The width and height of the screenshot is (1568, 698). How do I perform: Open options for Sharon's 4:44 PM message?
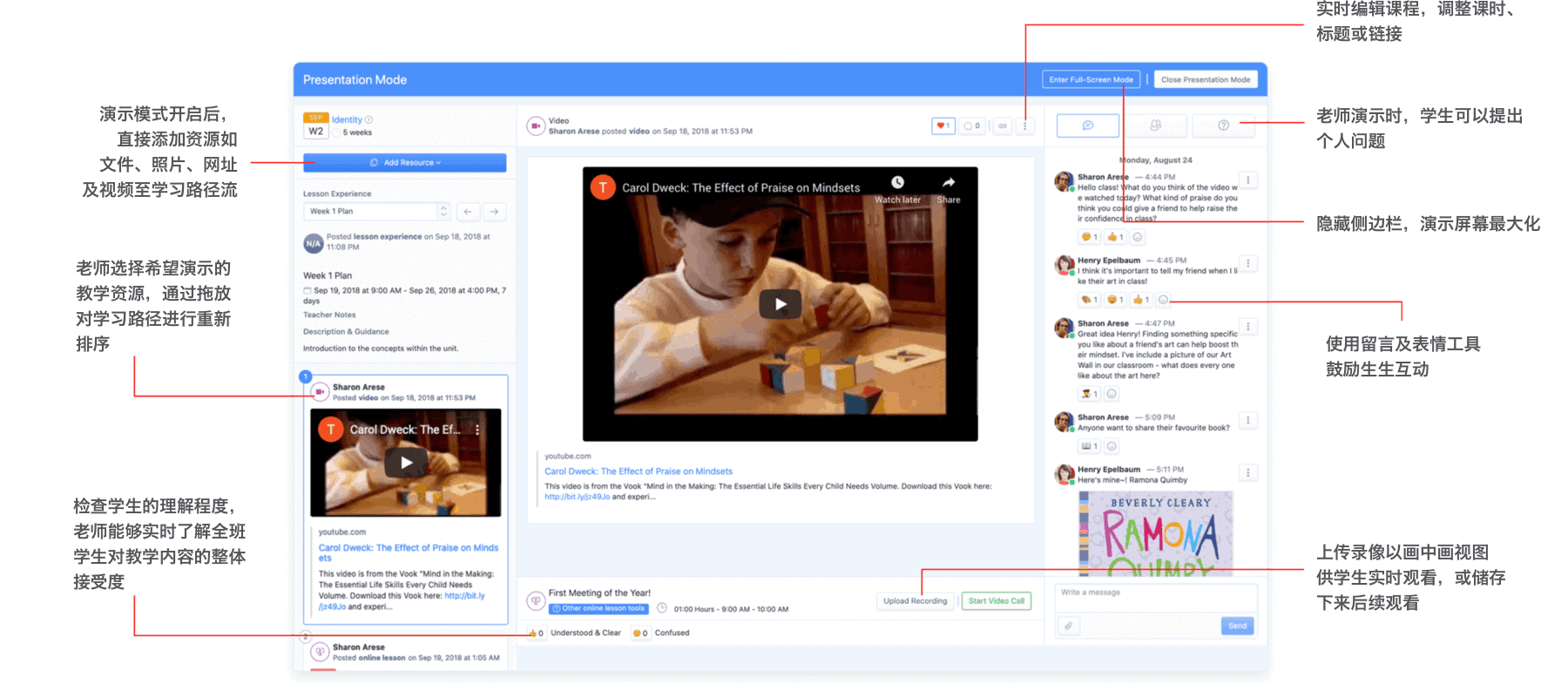1247,180
